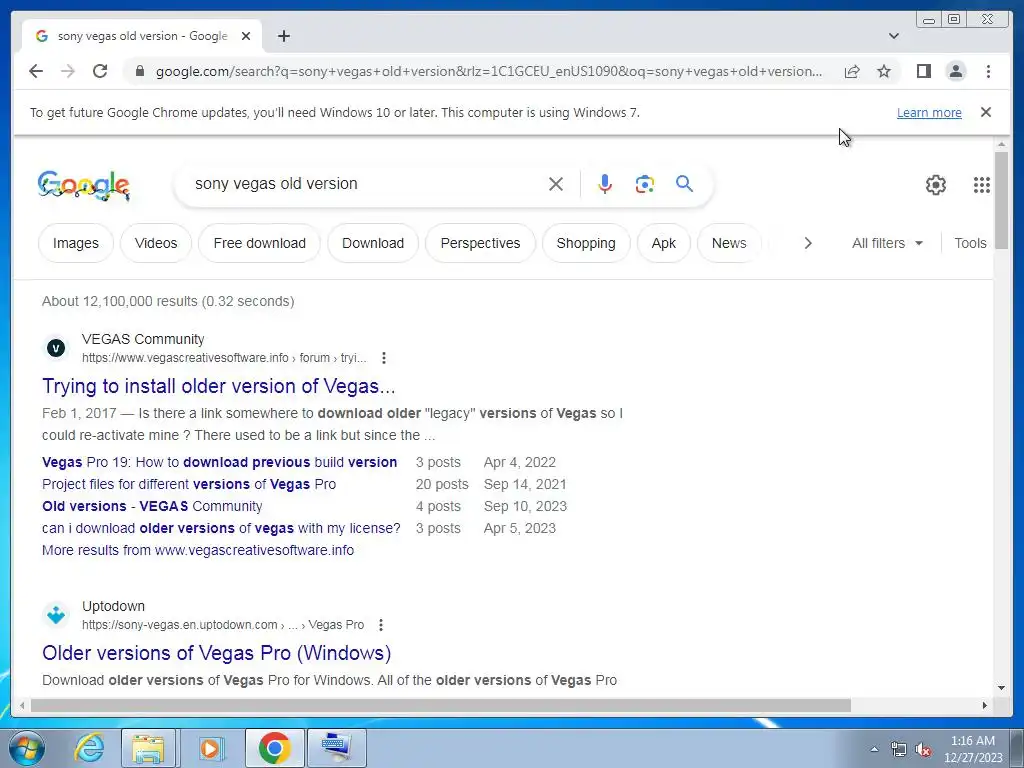The image size is (1024, 768).
Task: Open the taskbar clock showing 1:16 AM
Action: [973, 749]
